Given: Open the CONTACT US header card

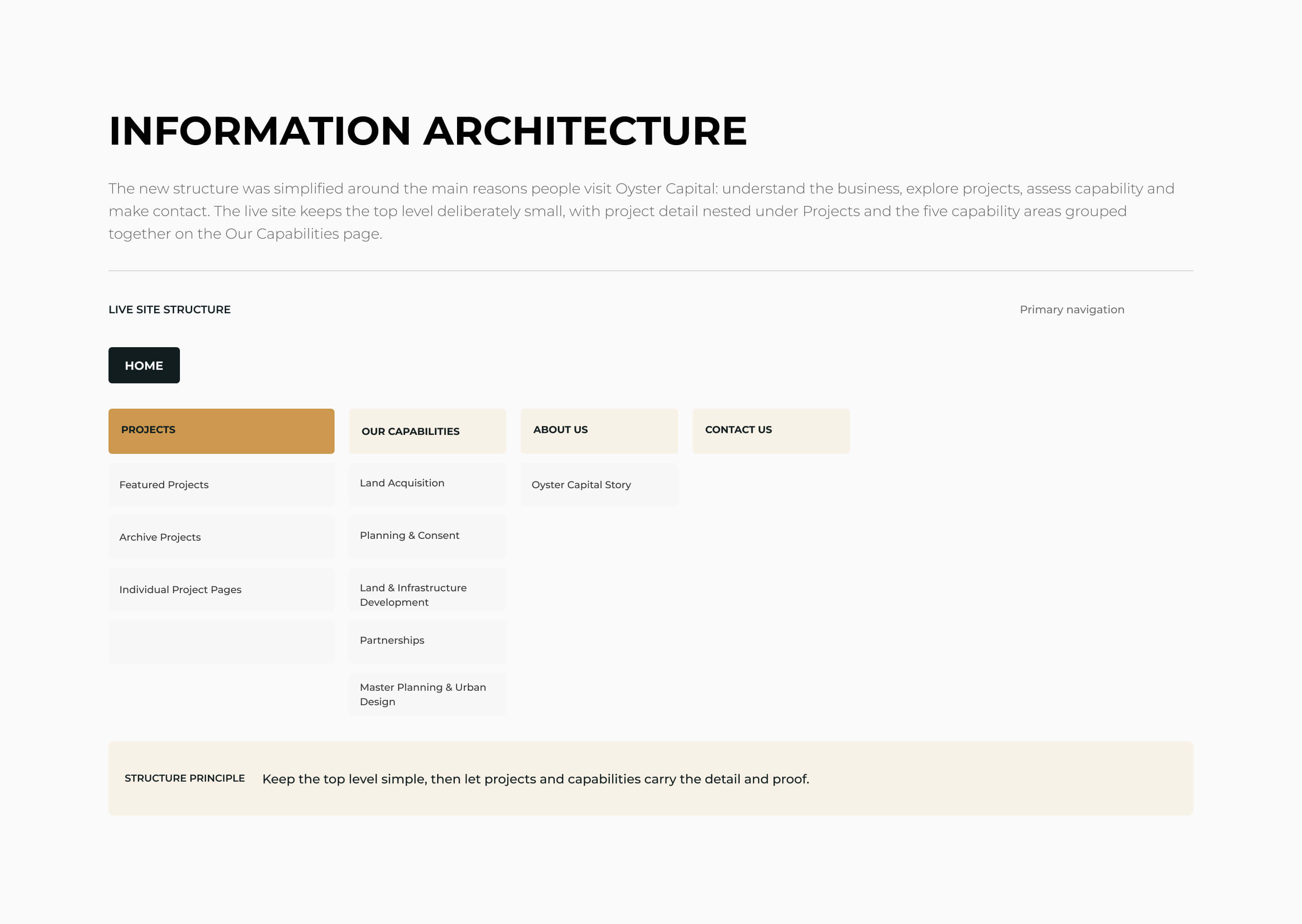Looking at the screenshot, I should [771, 431].
